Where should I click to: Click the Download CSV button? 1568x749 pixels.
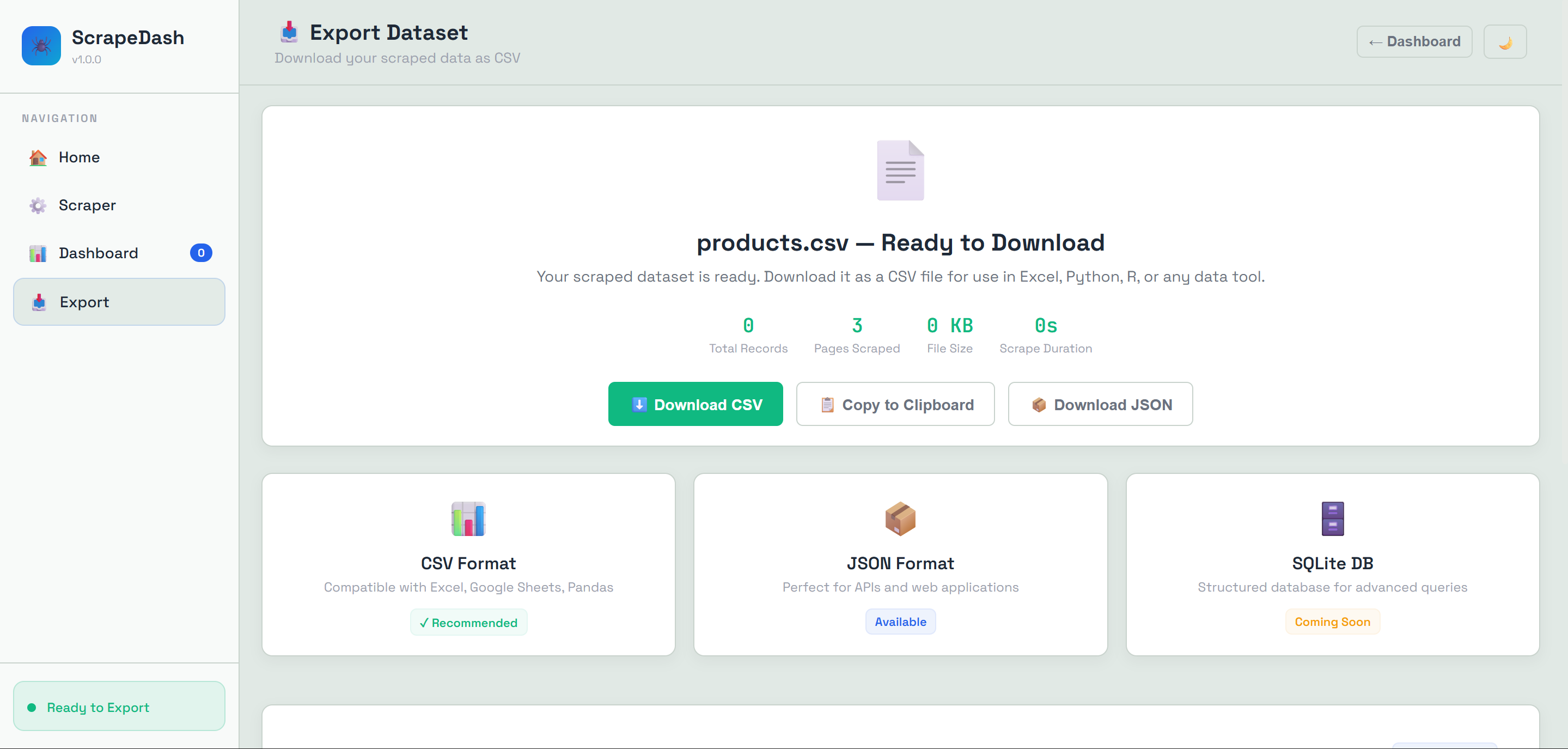(x=695, y=404)
